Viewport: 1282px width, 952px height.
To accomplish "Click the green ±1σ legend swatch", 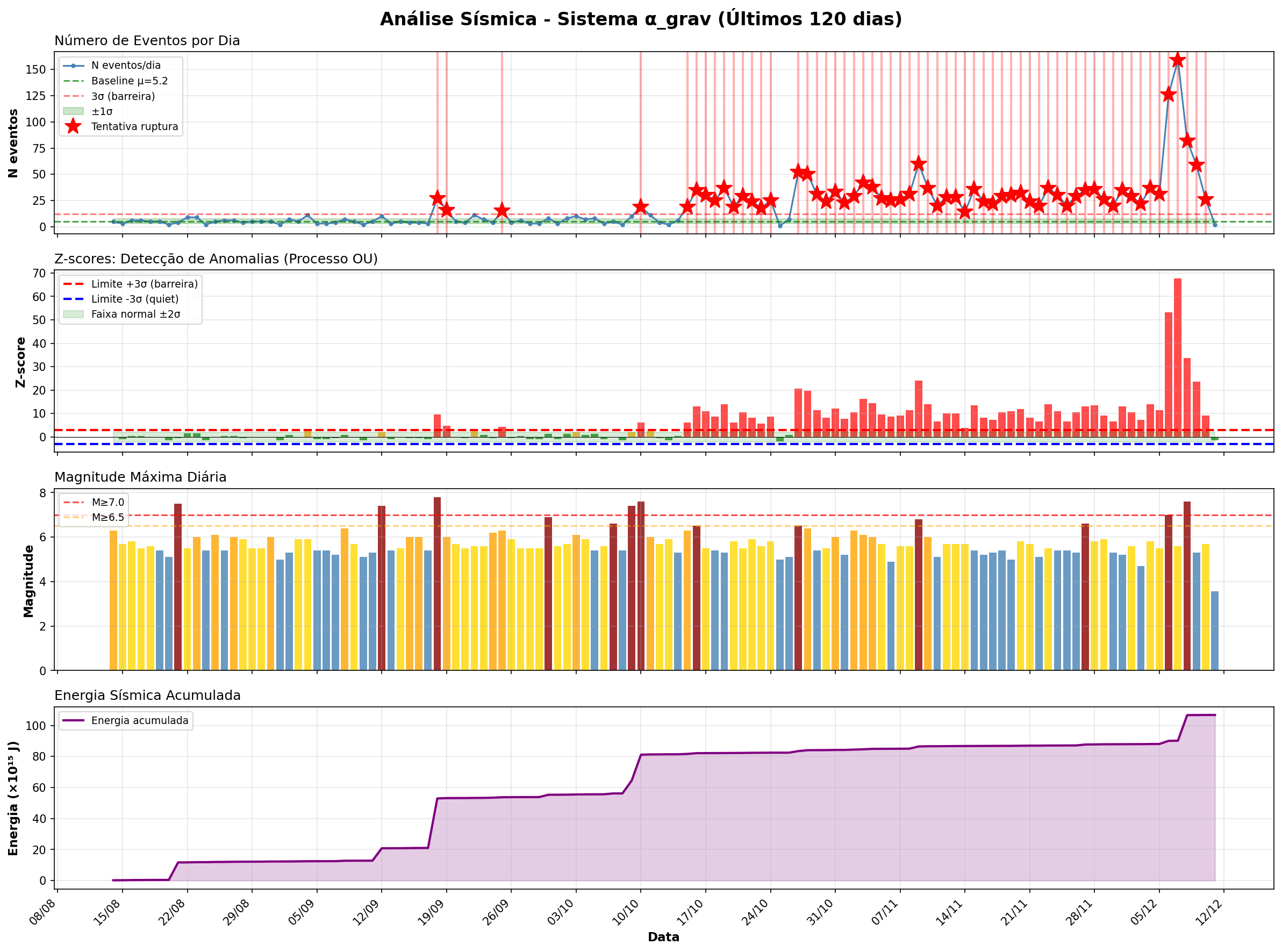I will pos(73,111).
